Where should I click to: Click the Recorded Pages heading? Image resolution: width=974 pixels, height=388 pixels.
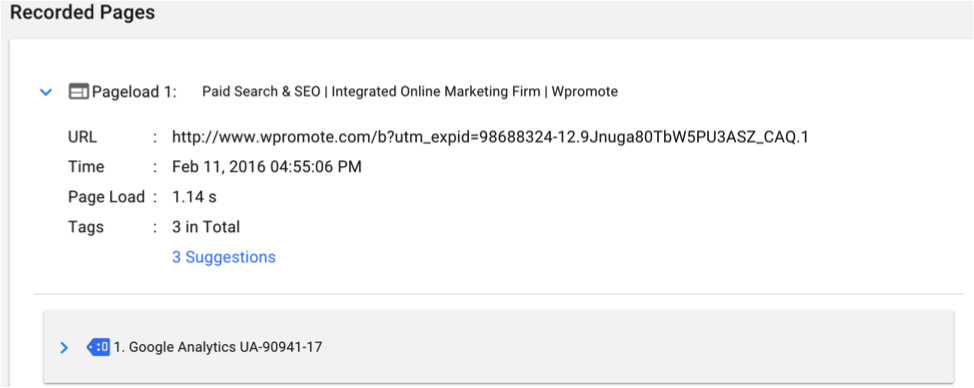coord(83,12)
